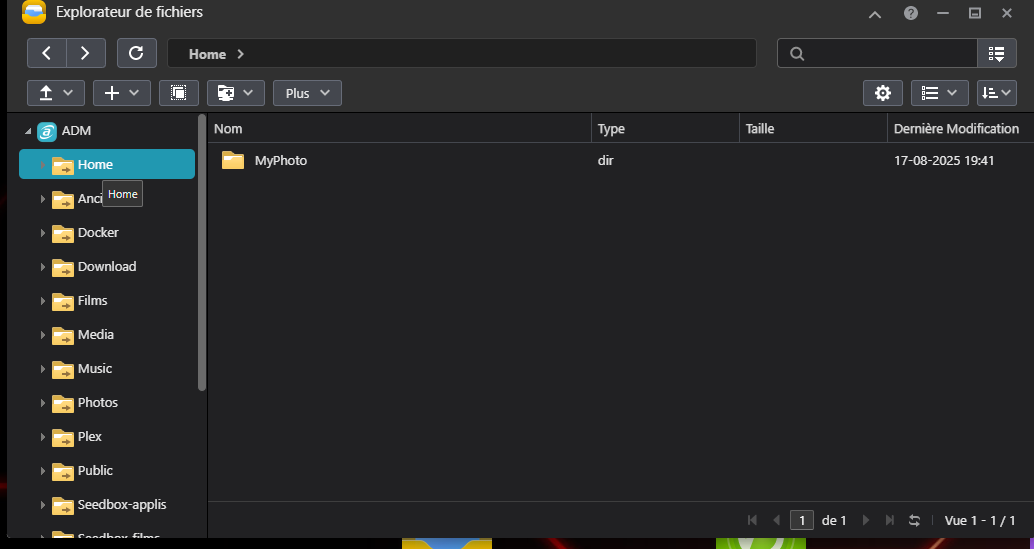This screenshot has height=549, width=1034.
Task: Select the Plex folder
Action: pyautogui.click(x=90, y=436)
